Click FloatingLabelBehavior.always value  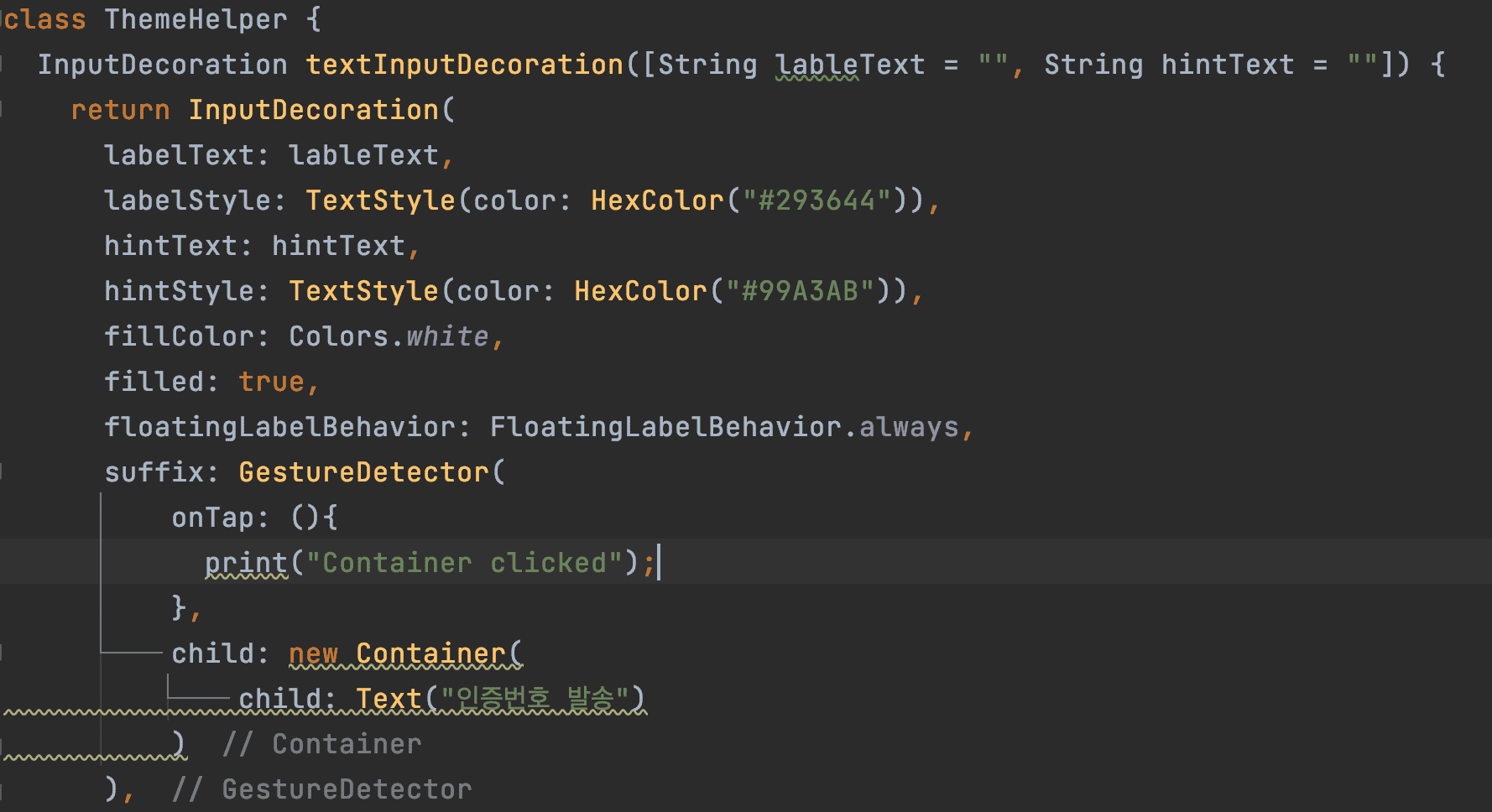point(724,427)
